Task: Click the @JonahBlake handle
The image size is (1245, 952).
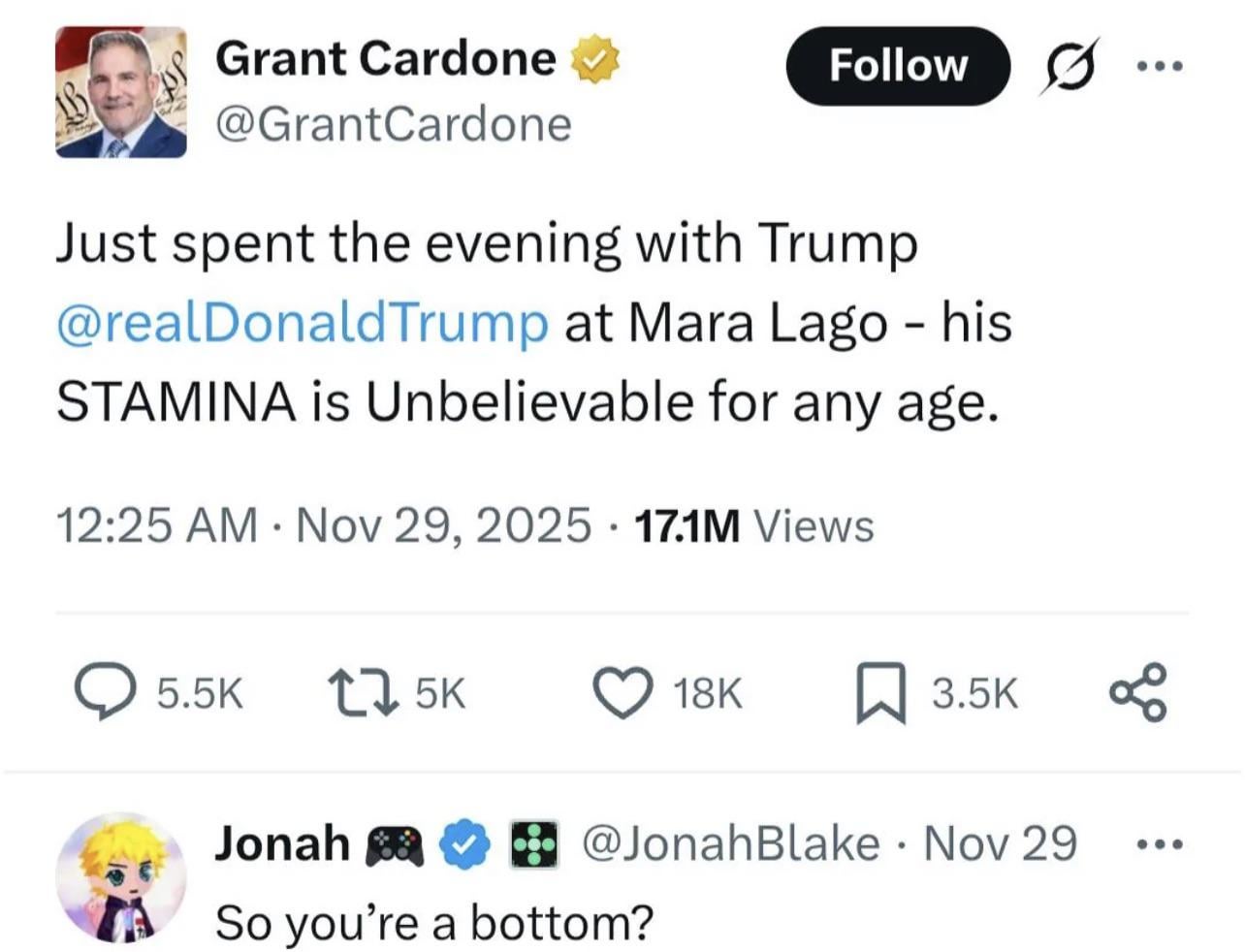Action: pyautogui.click(x=729, y=844)
